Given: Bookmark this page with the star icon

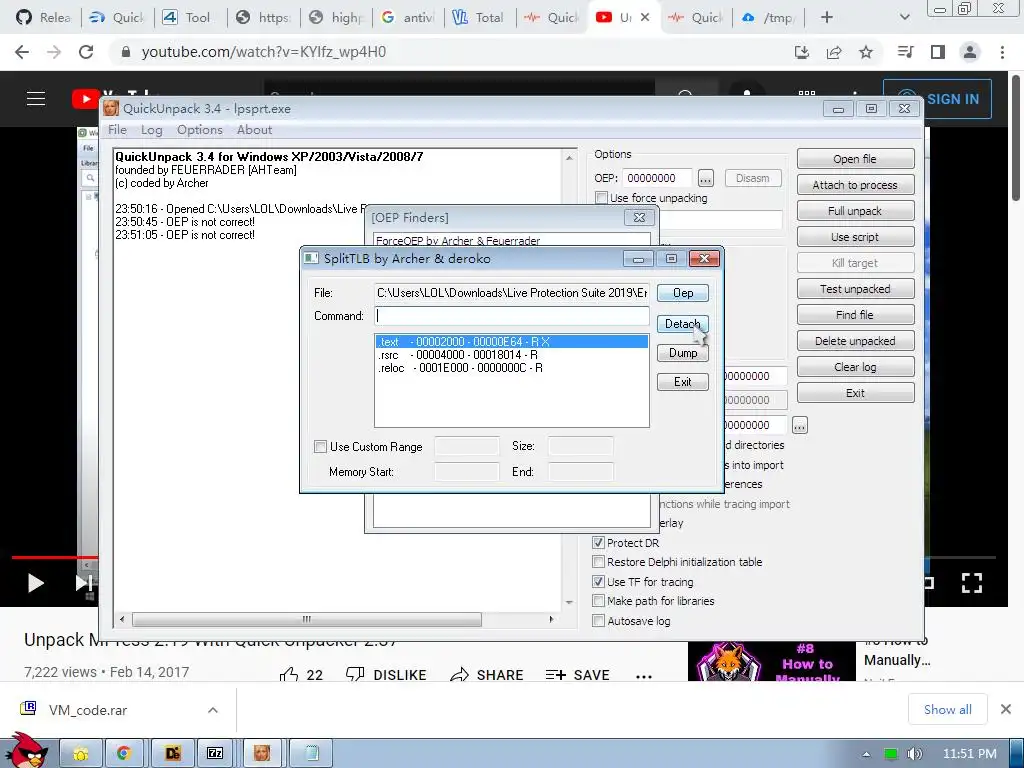Looking at the screenshot, I should point(866,52).
